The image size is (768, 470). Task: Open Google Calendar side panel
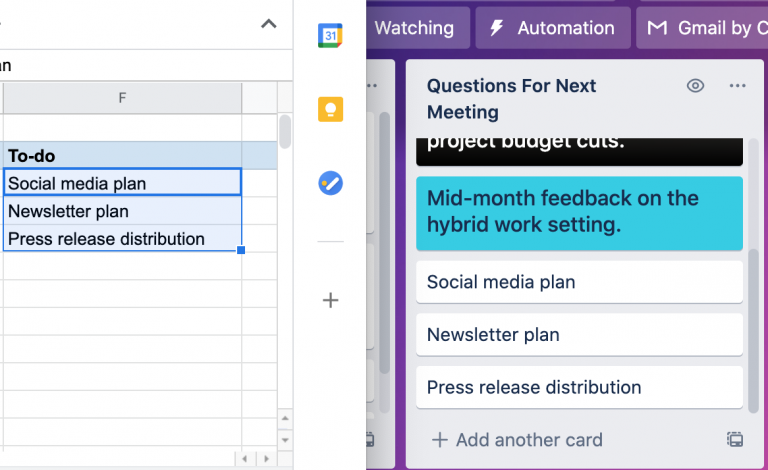pos(330,35)
